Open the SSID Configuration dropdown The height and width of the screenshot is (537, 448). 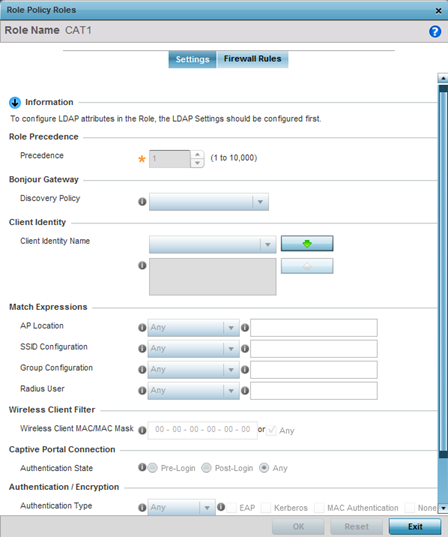[x=194, y=349]
